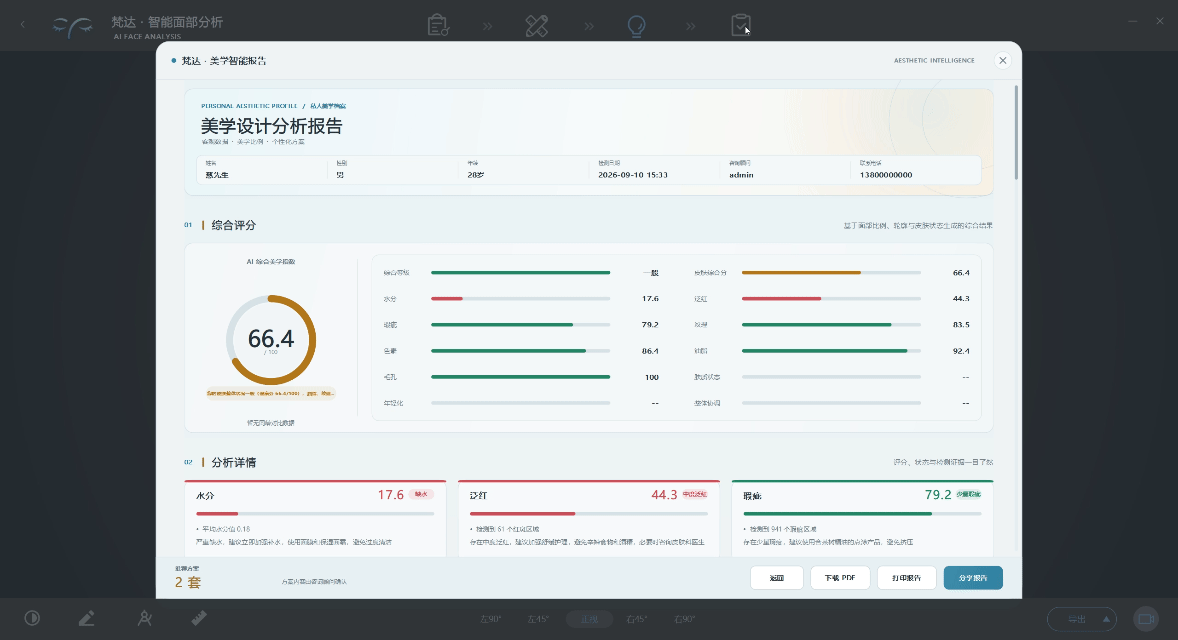Click the AESTHETIC INTELLIGENCE label

[x=934, y=61]
